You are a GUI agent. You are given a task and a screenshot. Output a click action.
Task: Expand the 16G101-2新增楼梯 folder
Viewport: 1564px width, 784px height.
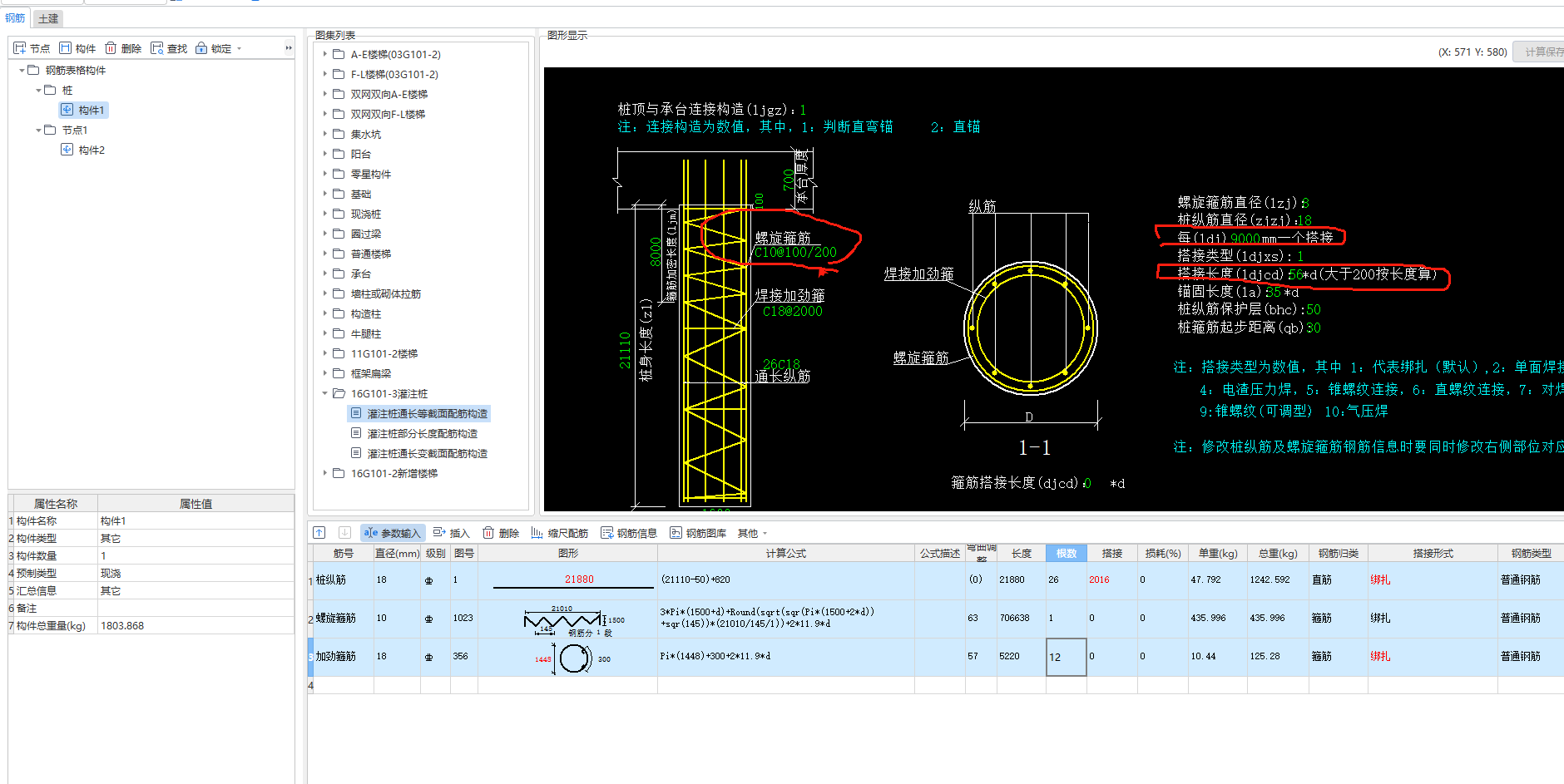325,473
